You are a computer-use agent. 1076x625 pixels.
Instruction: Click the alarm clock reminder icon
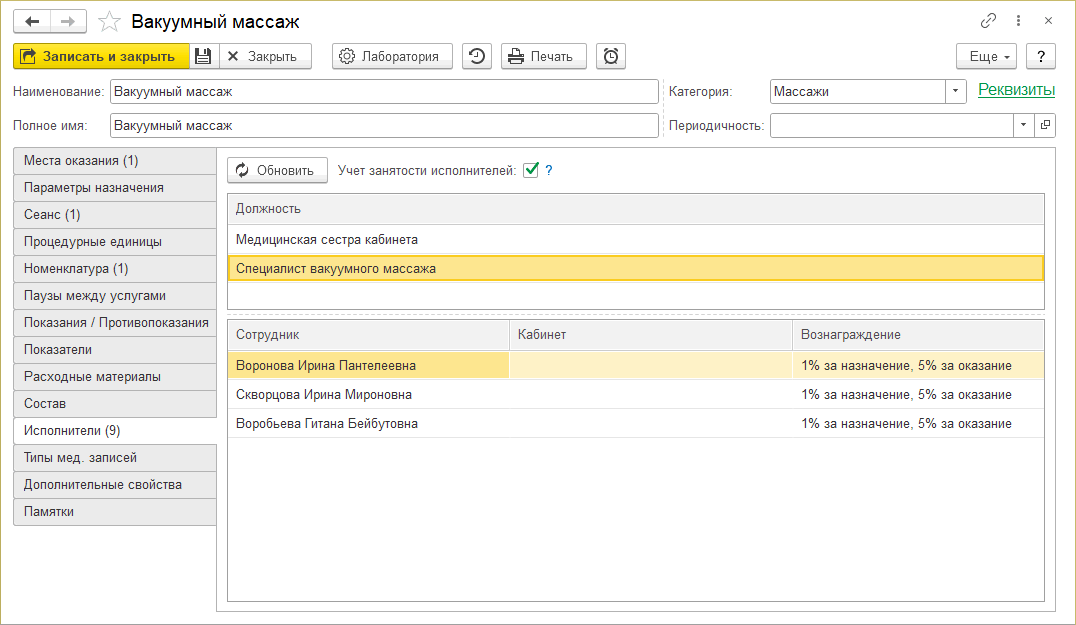click(x=611, y=57)
